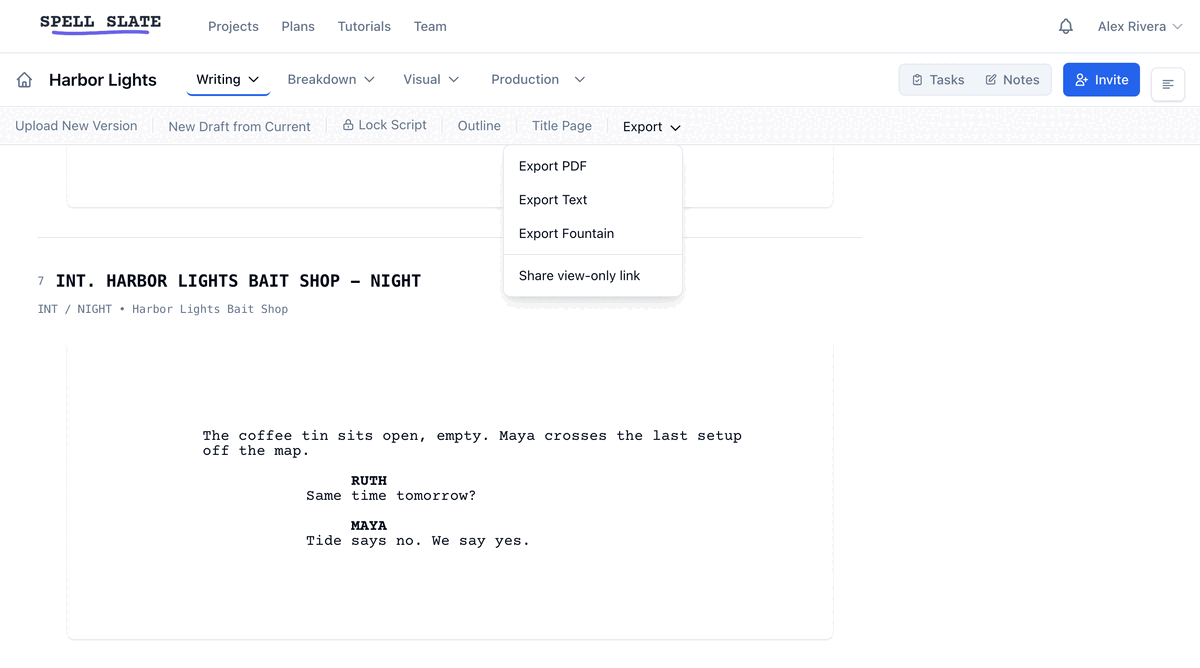Select Share view-only link

pyautogui.click(x=593, y=275)
